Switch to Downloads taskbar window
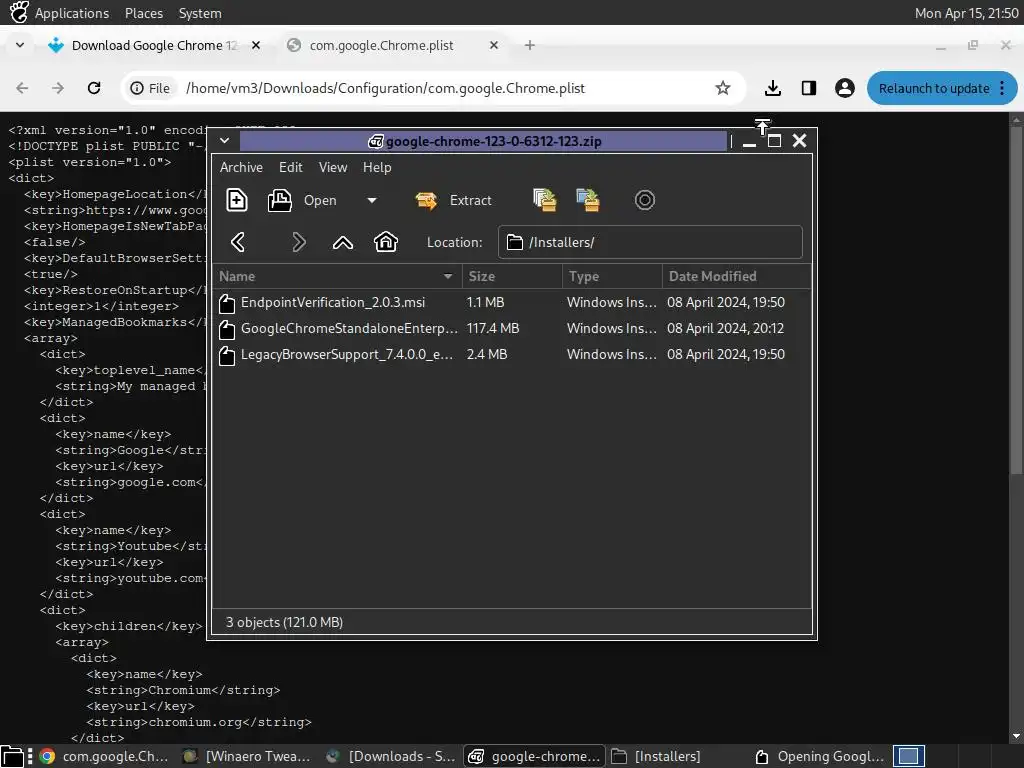Viewport: 1024px width, 768px height. tap(391, 756)
